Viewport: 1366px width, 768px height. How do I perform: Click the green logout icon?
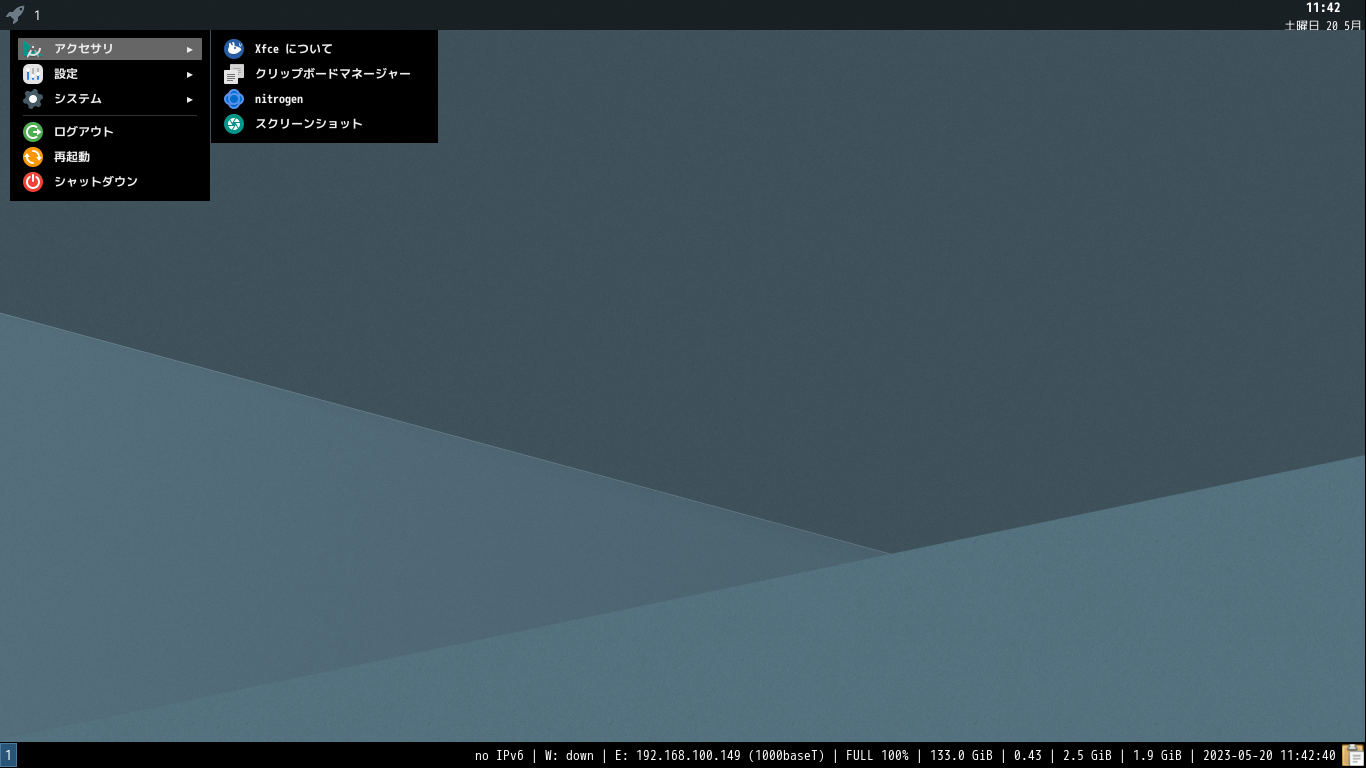pos(33,132)
